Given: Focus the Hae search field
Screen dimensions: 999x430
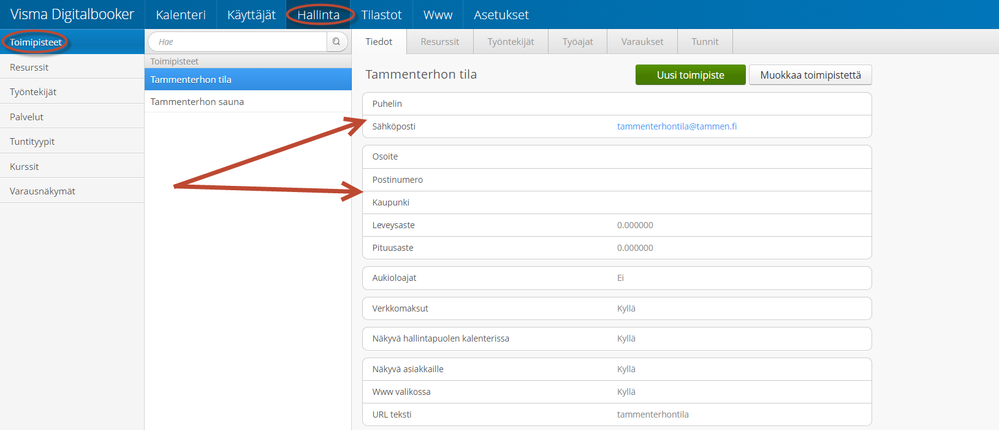Looking at the screenshot, I should (x=237, y=42).
